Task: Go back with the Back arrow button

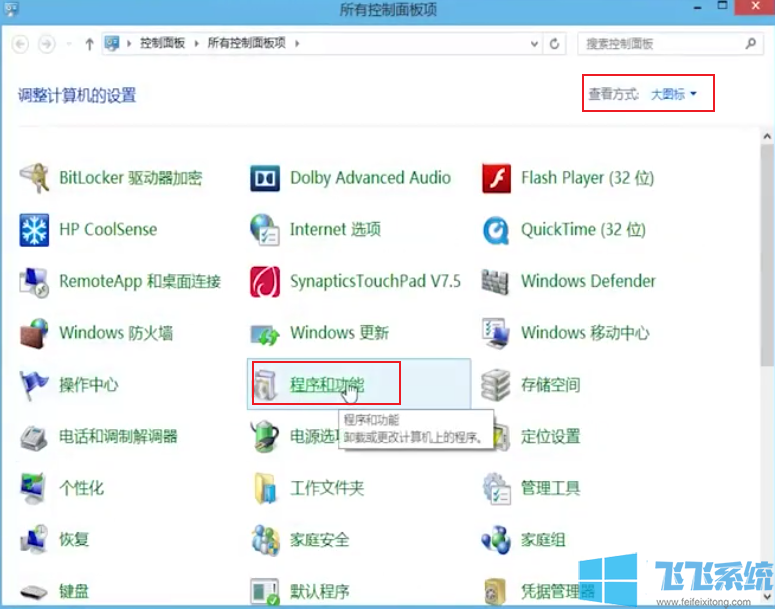Action: pyautogui.click(x=20, y=44)
